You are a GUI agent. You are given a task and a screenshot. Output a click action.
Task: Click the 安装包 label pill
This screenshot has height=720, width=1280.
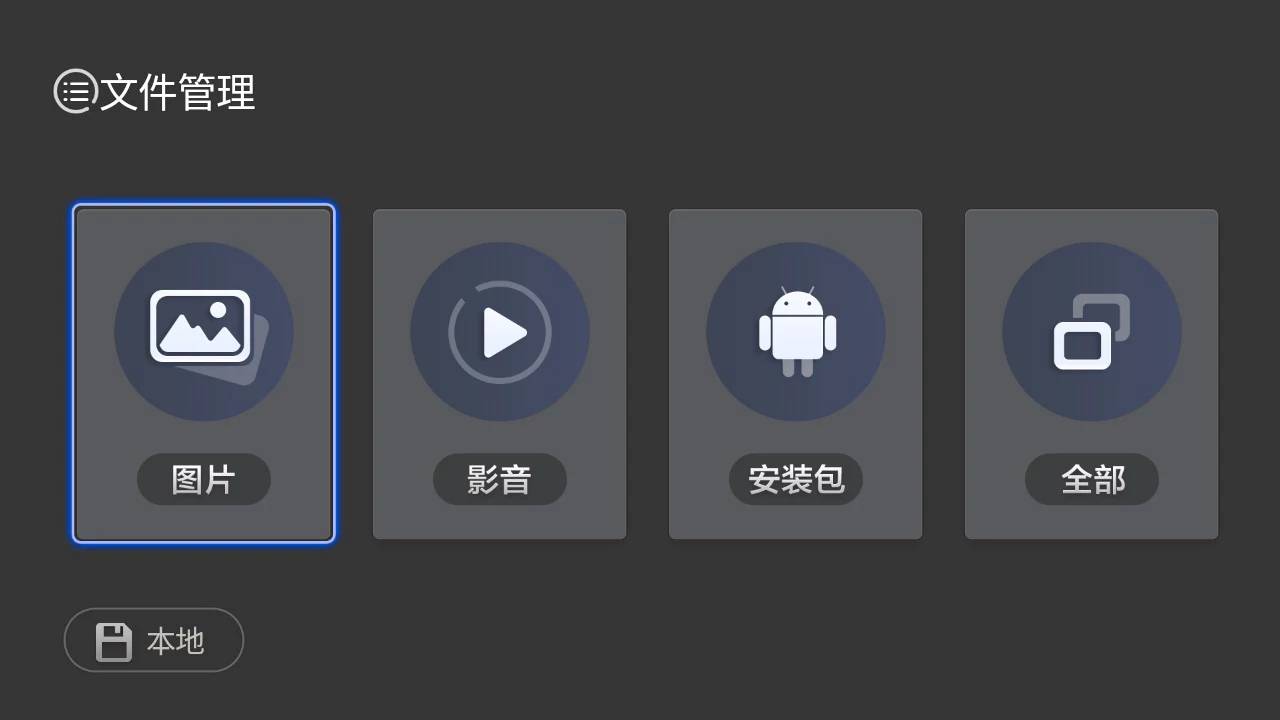[796, 479]
